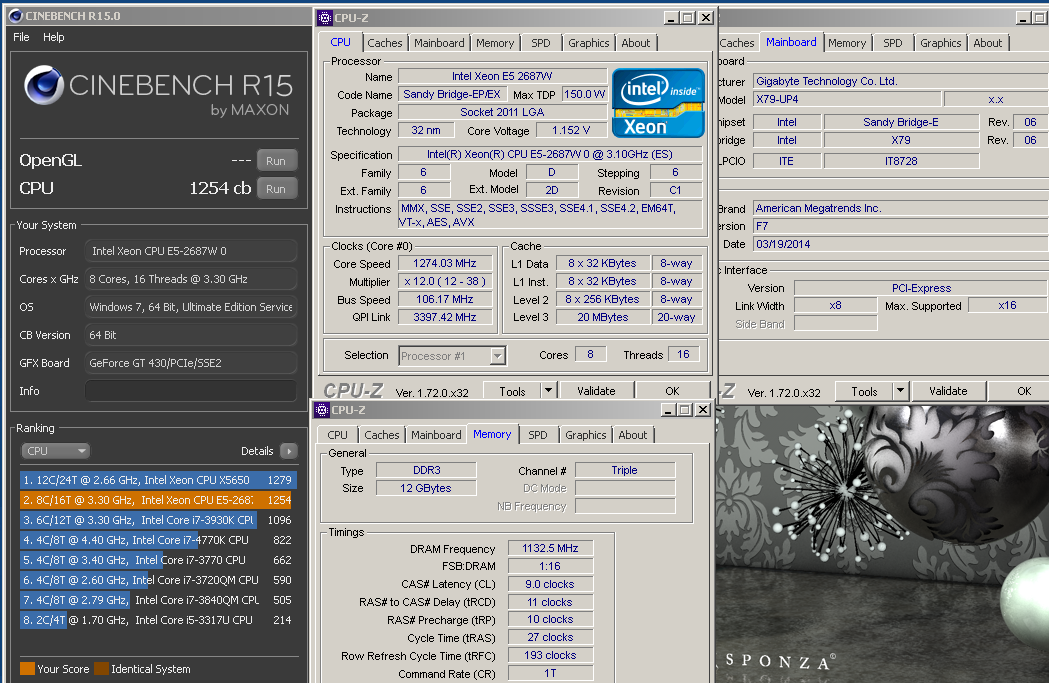Close the memory CPU-Z window
Image resolution: width=1049 pixels, height=683 pixels.
pyautogui.click(x=702, y=409)
